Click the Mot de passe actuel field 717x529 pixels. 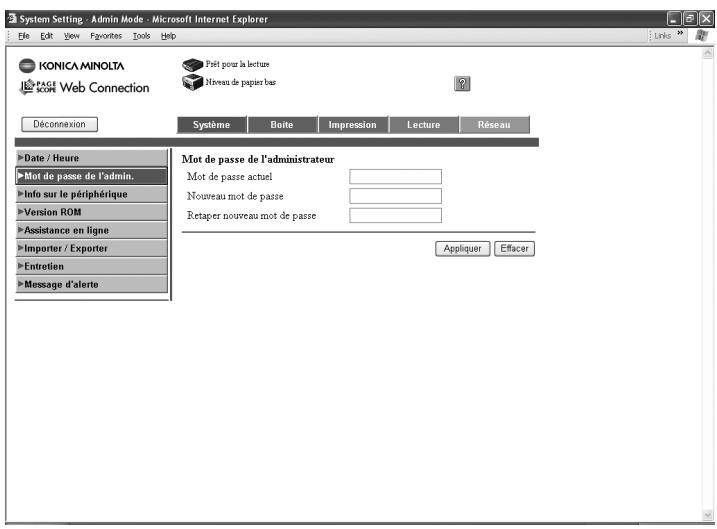396,176
